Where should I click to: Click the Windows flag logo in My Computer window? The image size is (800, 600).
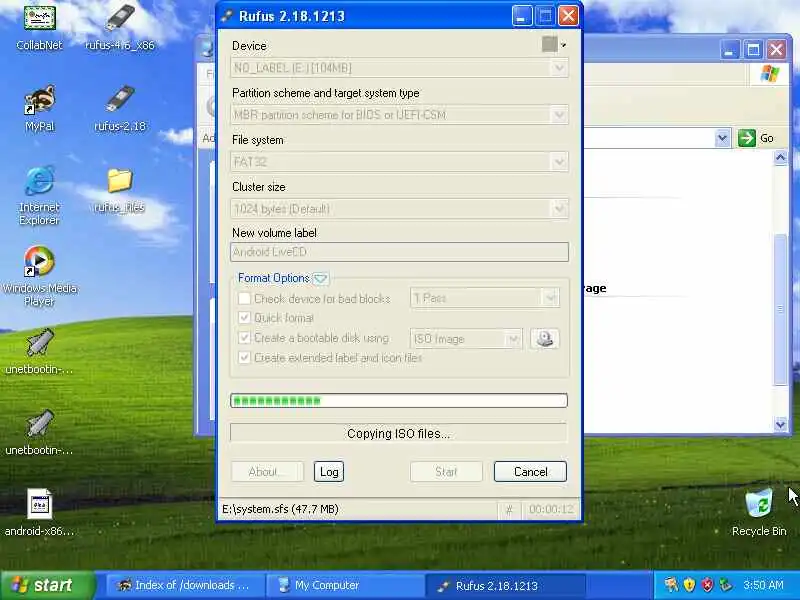pyautogui.click(x=769, y=74)
